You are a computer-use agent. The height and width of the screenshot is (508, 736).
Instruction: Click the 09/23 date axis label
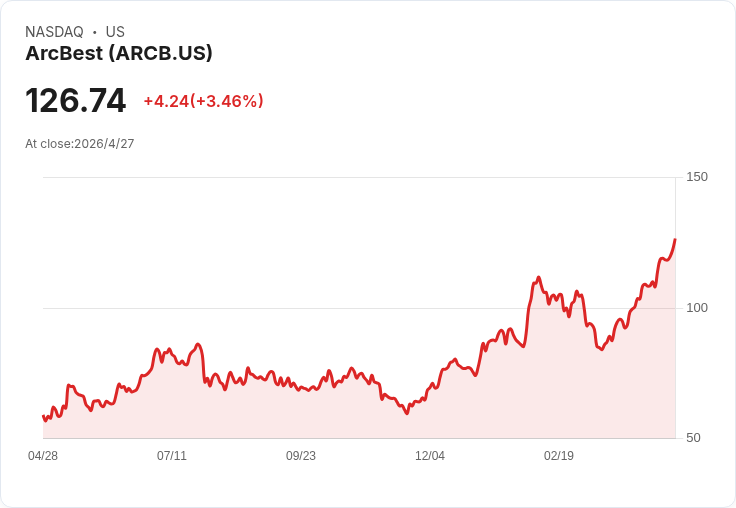(x=301, y=455)
